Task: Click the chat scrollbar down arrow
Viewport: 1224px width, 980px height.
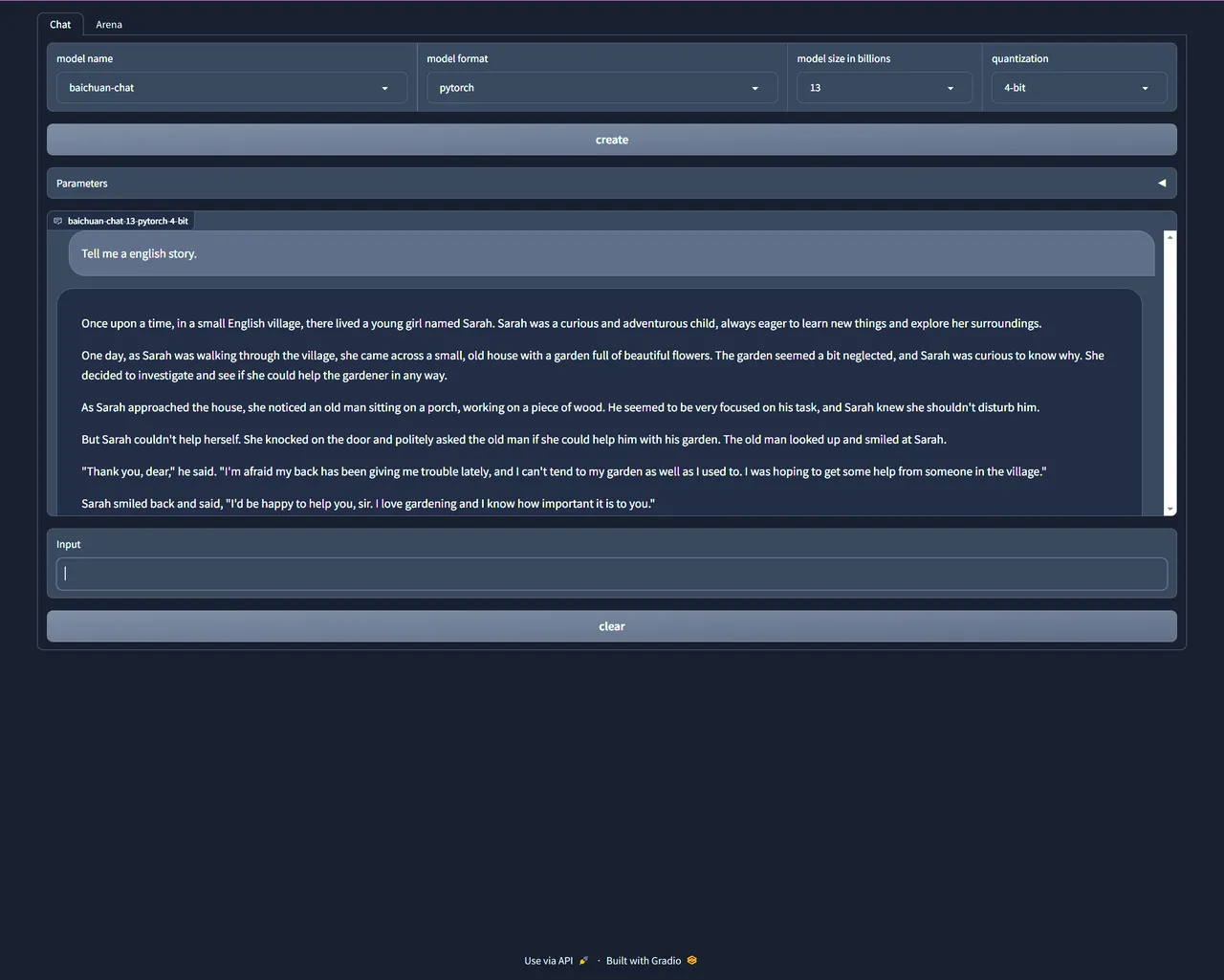Action: pos(1169,510)
